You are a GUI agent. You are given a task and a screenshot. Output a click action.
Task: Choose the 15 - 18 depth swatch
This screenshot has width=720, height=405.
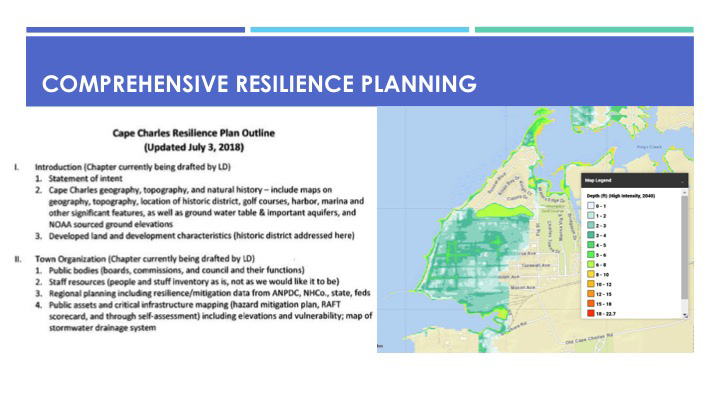591,302
